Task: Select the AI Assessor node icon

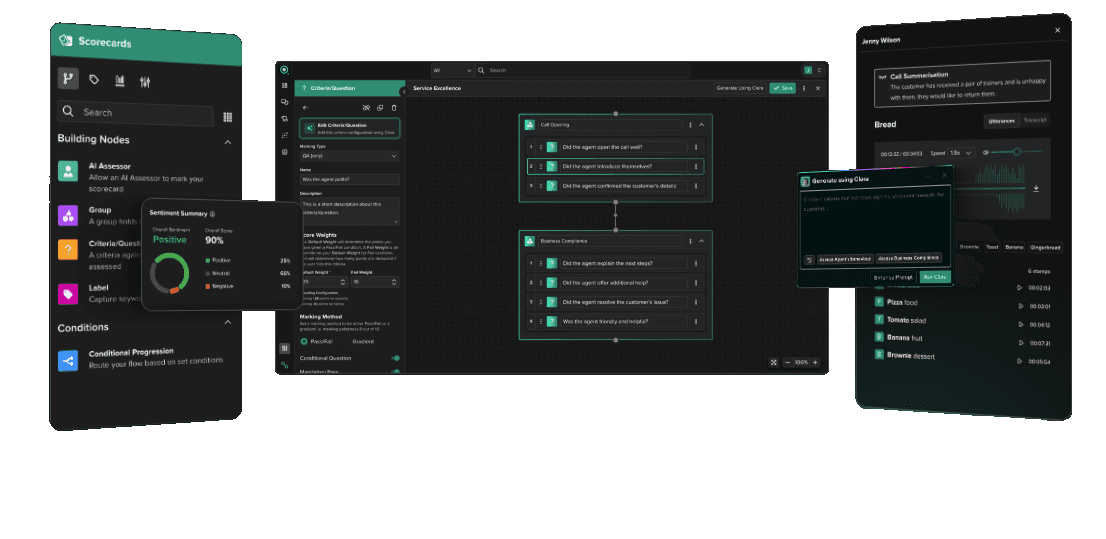Action: coord(68,171)
